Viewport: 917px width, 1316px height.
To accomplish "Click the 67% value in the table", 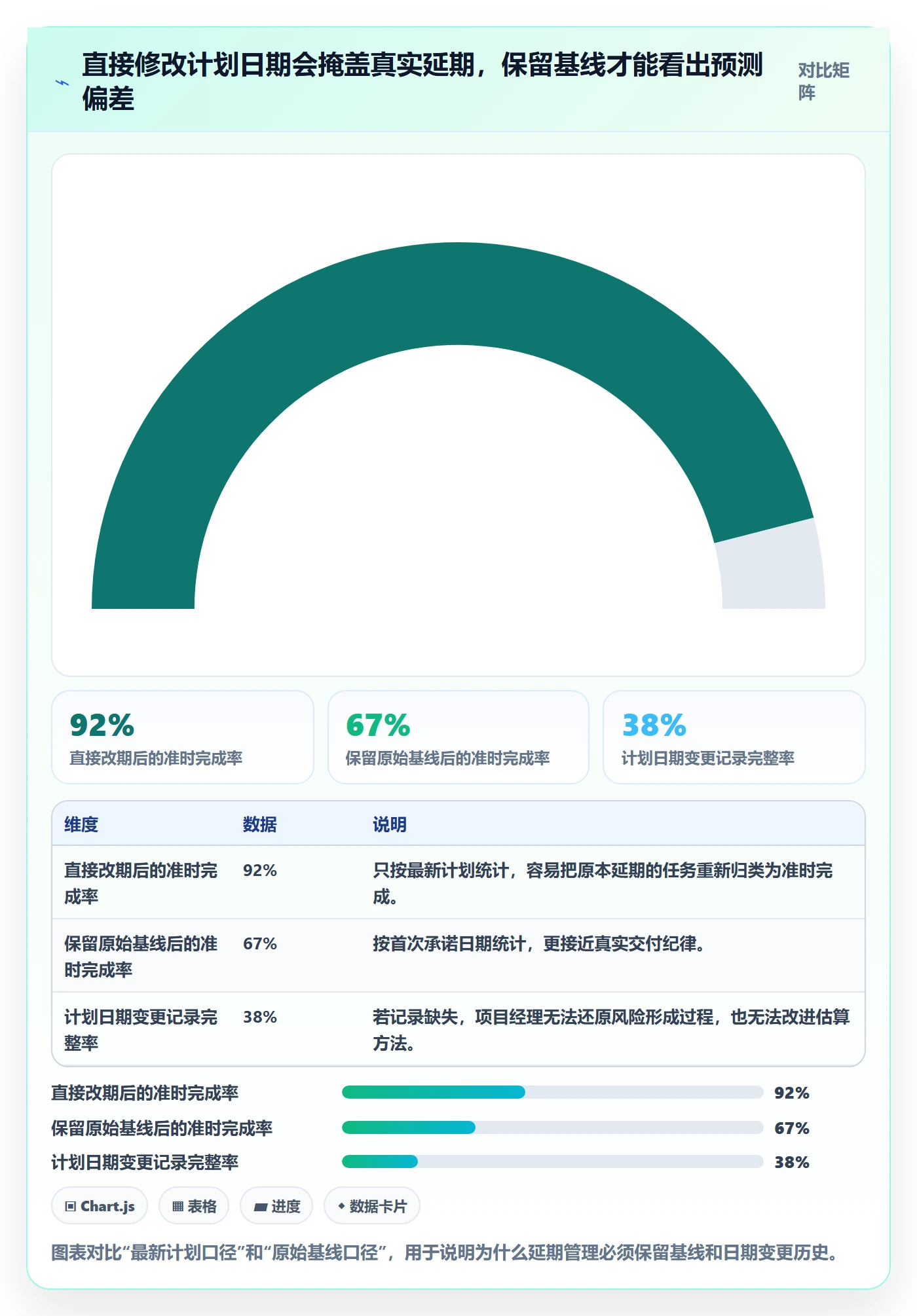I will tap(260, 943).
